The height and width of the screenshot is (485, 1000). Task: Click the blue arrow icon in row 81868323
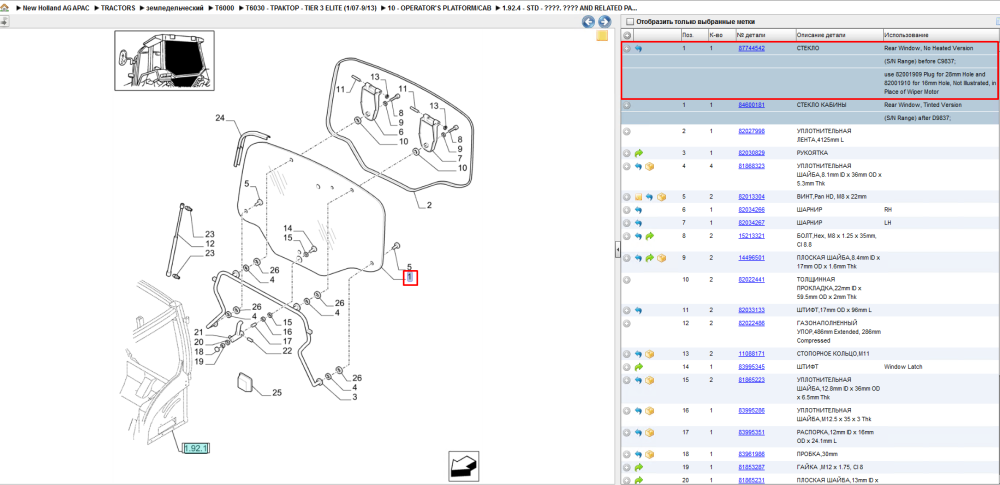click(x=638, y=166)
